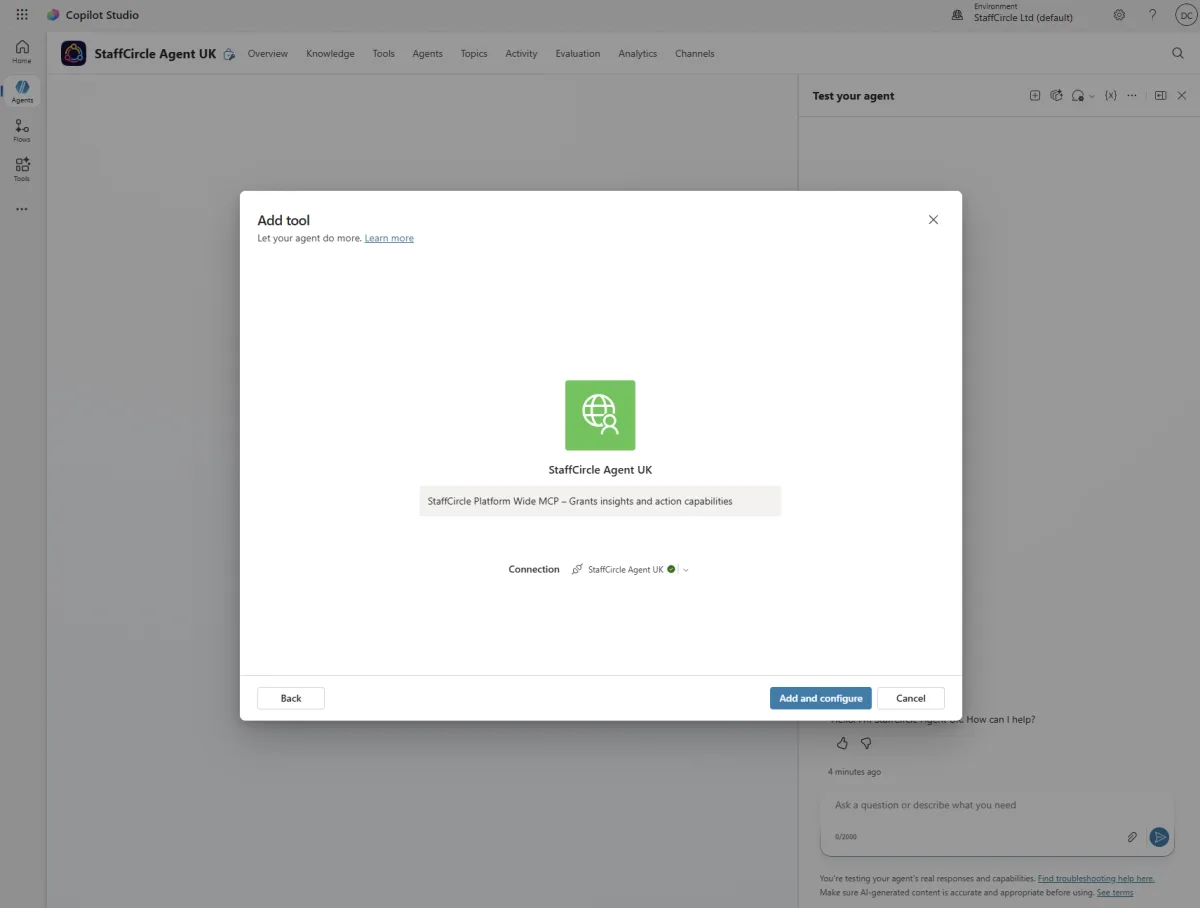This screenshot has height=908, width=1200.
Task: Open Agents in the left sidebar
Action: pos(22,91)
